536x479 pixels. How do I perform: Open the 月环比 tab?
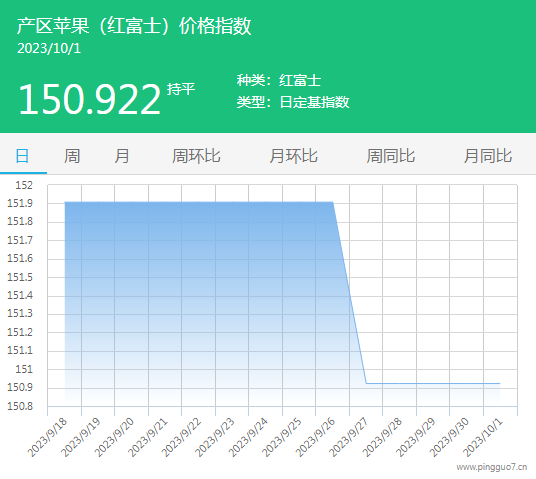tap(294, 156)
